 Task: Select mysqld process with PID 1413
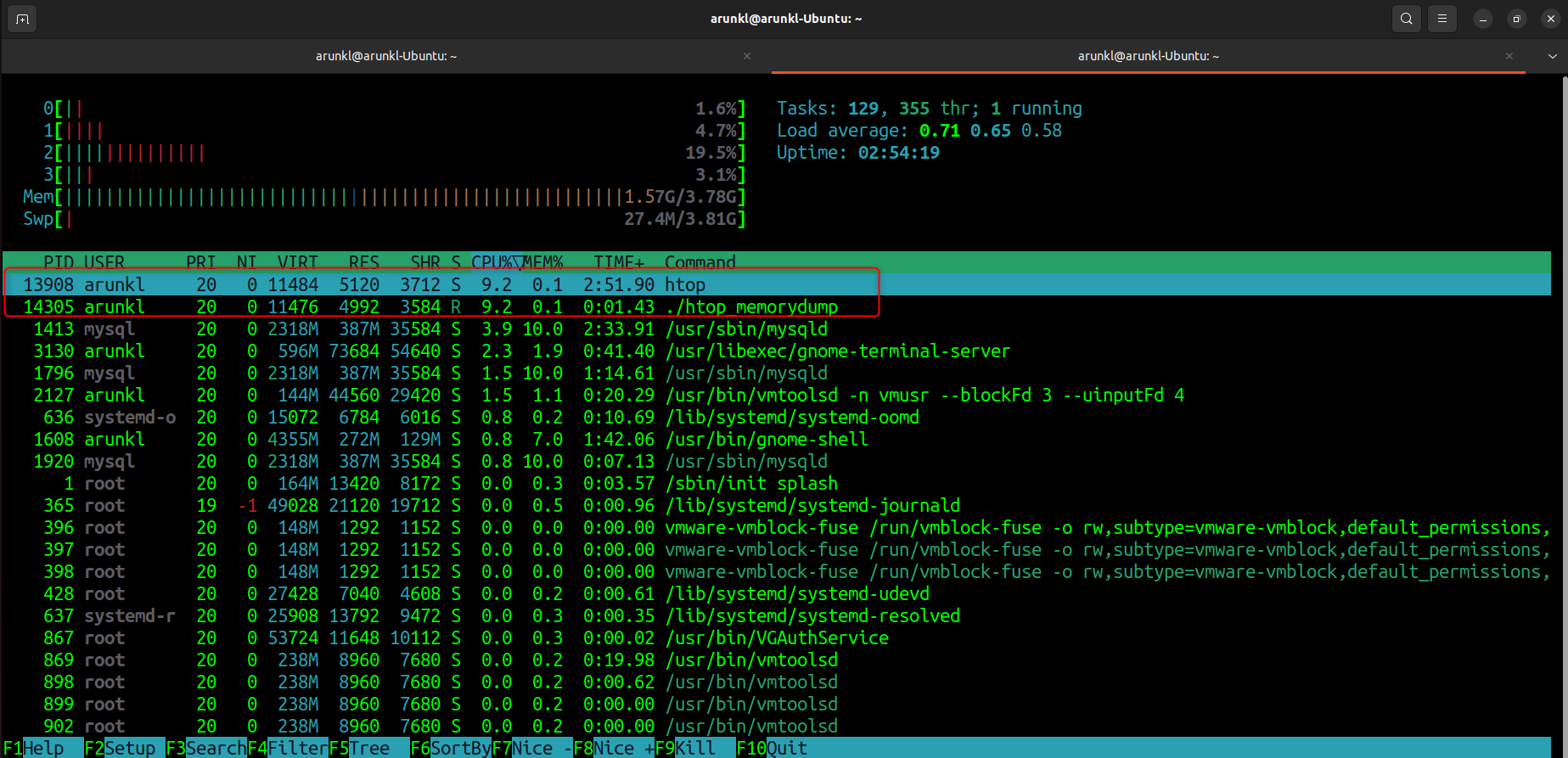coord(777,328)
